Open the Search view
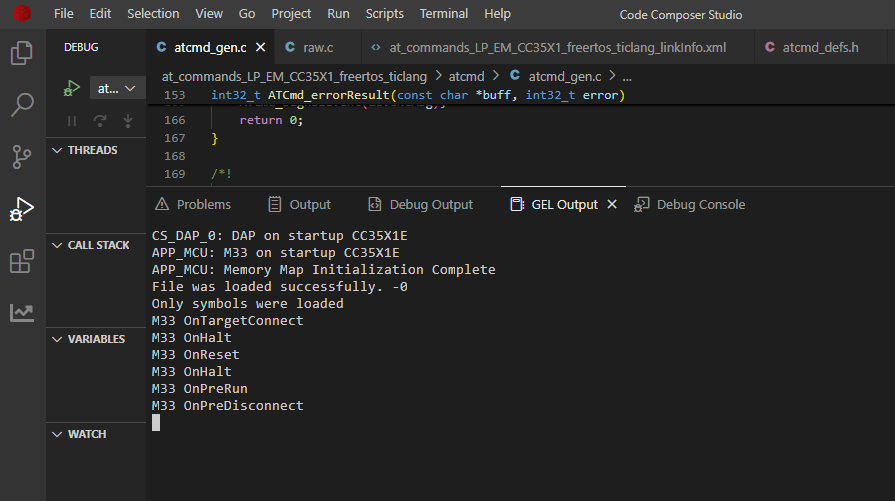 point(22,104)
